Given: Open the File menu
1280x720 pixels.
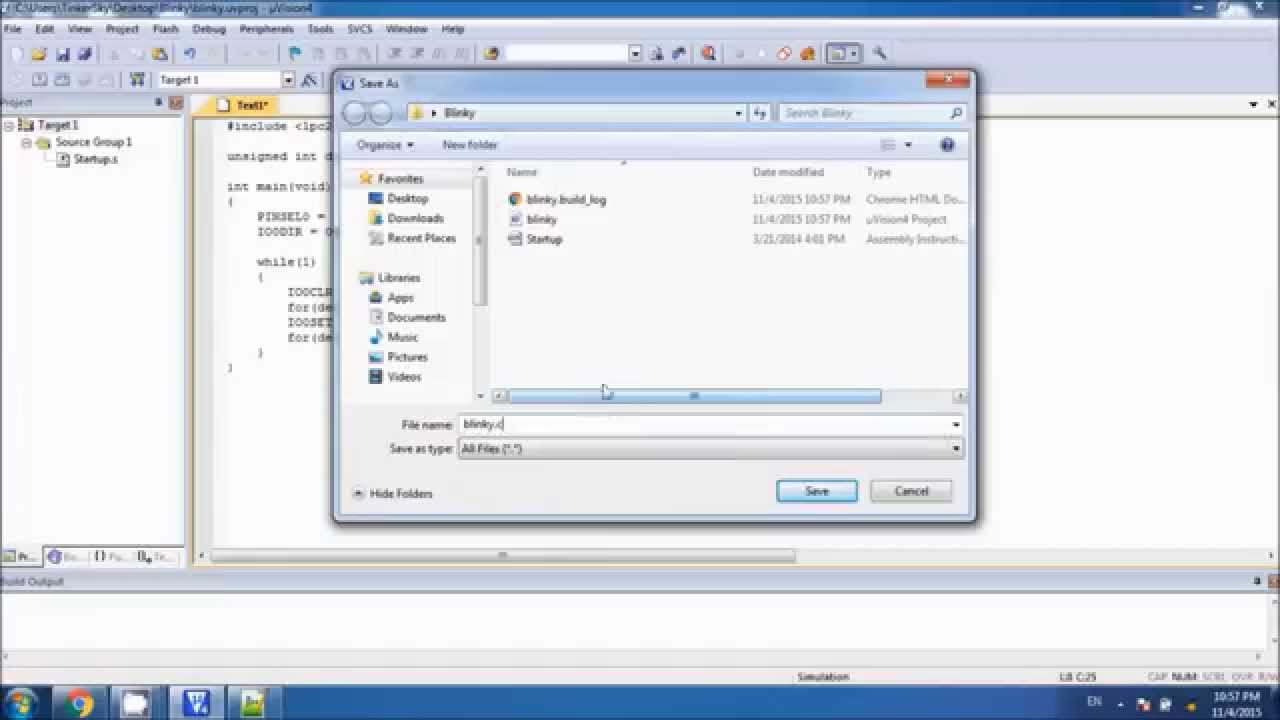Looking at the screenshot, I should [13, 29].
